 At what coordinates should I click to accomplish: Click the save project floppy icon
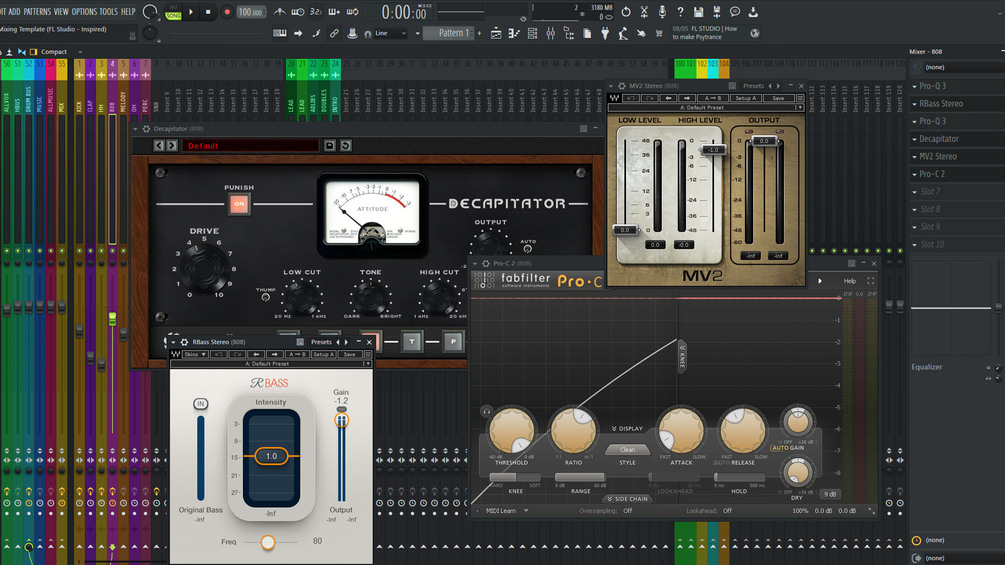click(x=699, y=12)
